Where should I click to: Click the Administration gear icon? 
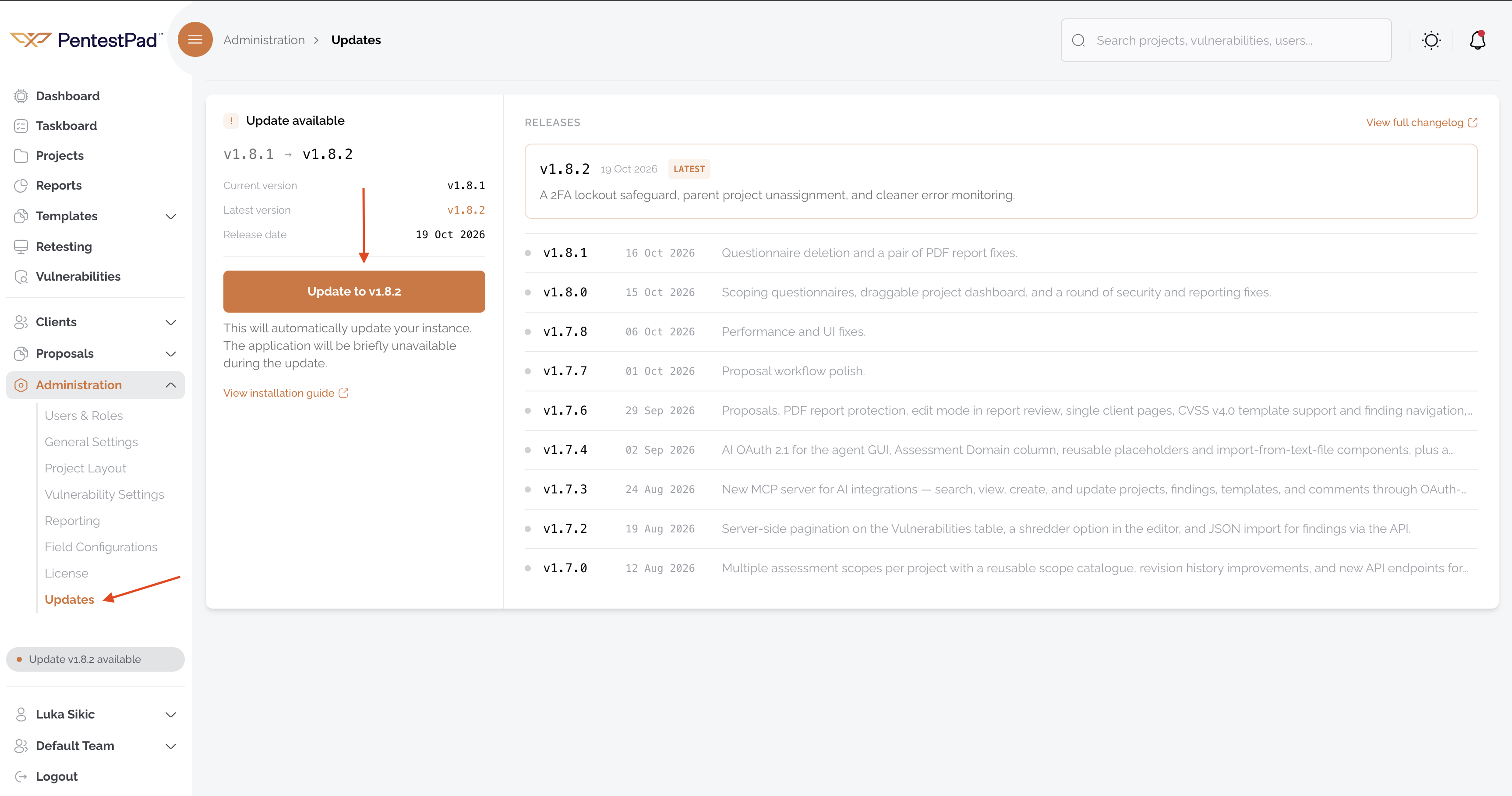click(x=21, y=385)
